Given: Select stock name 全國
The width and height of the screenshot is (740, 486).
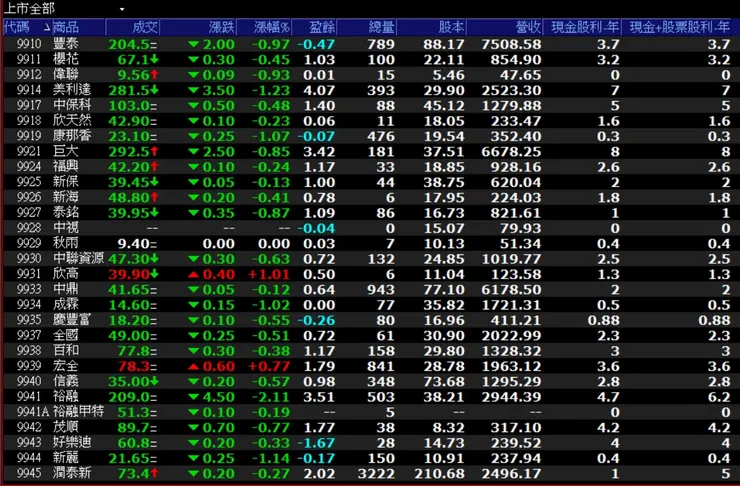Looking at the screenshot, I should (66, 335).
